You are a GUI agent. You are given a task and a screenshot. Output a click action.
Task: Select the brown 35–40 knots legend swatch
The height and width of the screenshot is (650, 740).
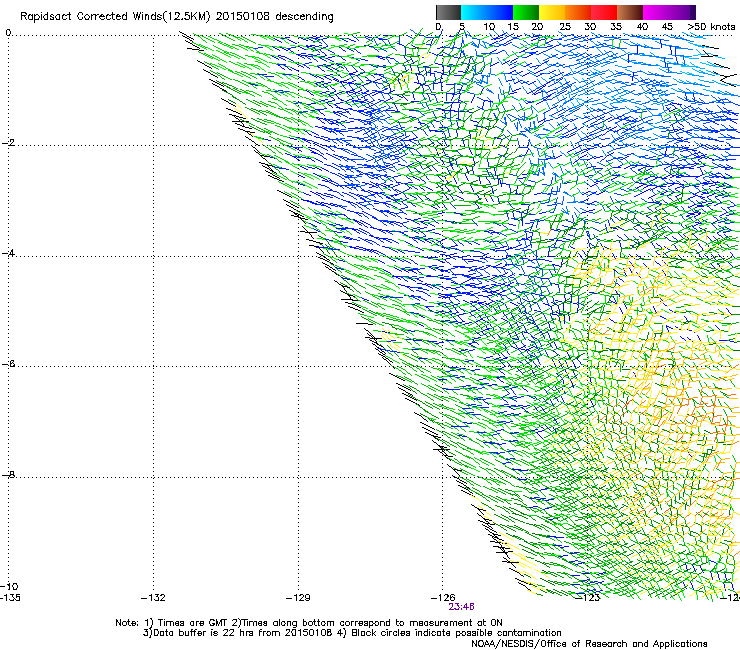point(630,12)
